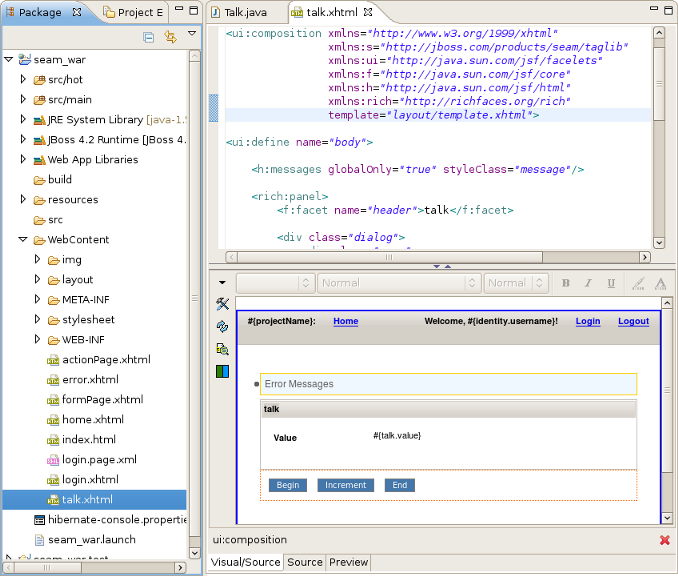The image size is (678, 576).
Task: Expand the META-INF folder
Action: (37, 299)
